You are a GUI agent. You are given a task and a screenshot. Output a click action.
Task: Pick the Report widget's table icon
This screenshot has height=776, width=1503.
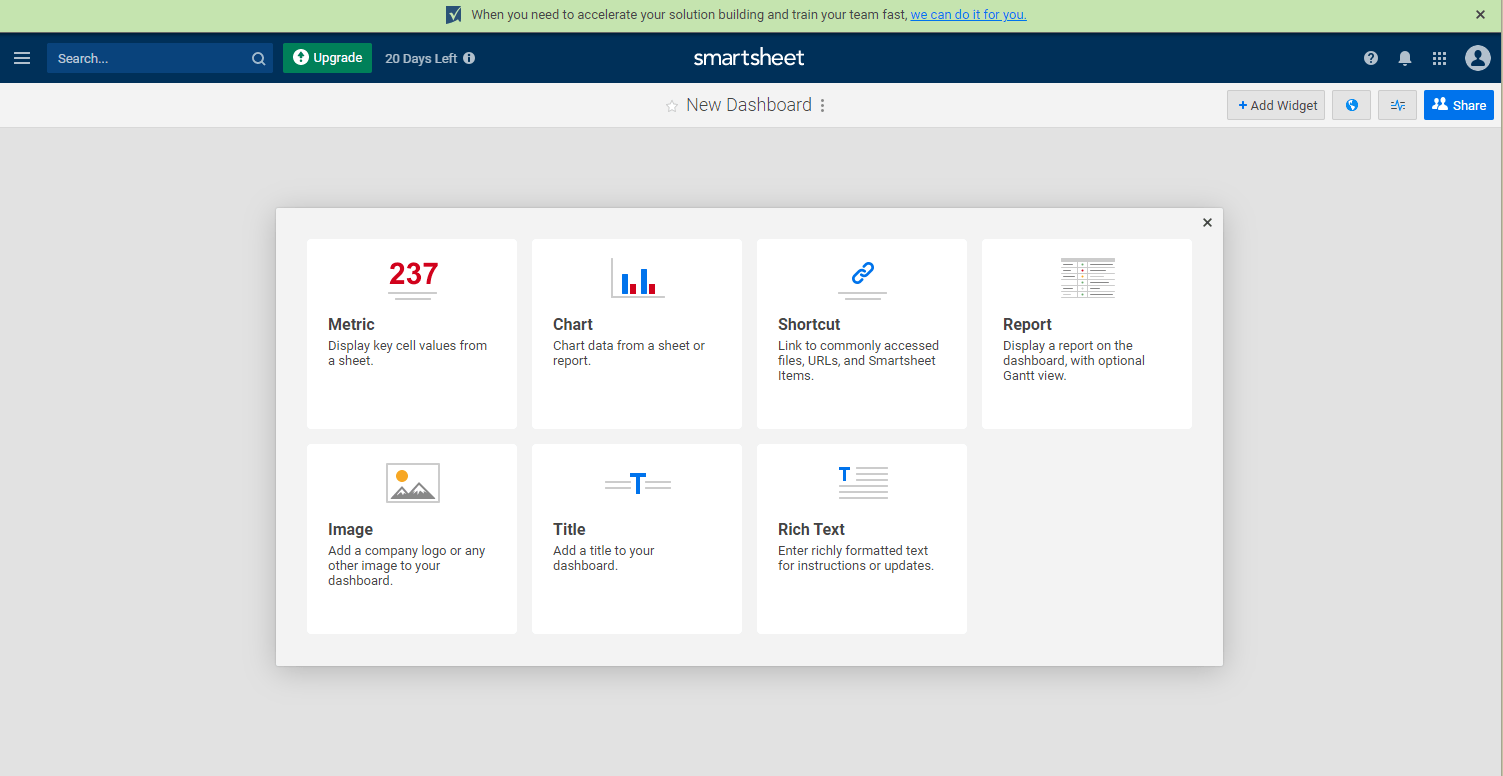pos(1088,278)
